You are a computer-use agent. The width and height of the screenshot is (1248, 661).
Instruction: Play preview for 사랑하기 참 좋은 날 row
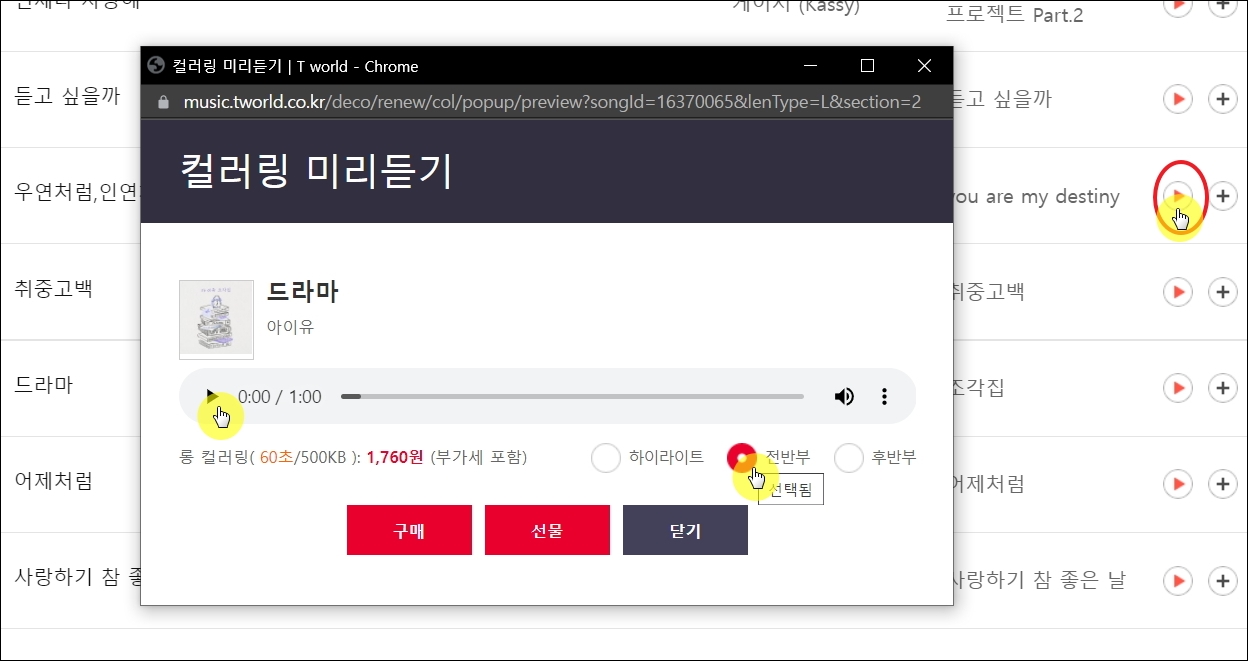(x=1178, y=580)
